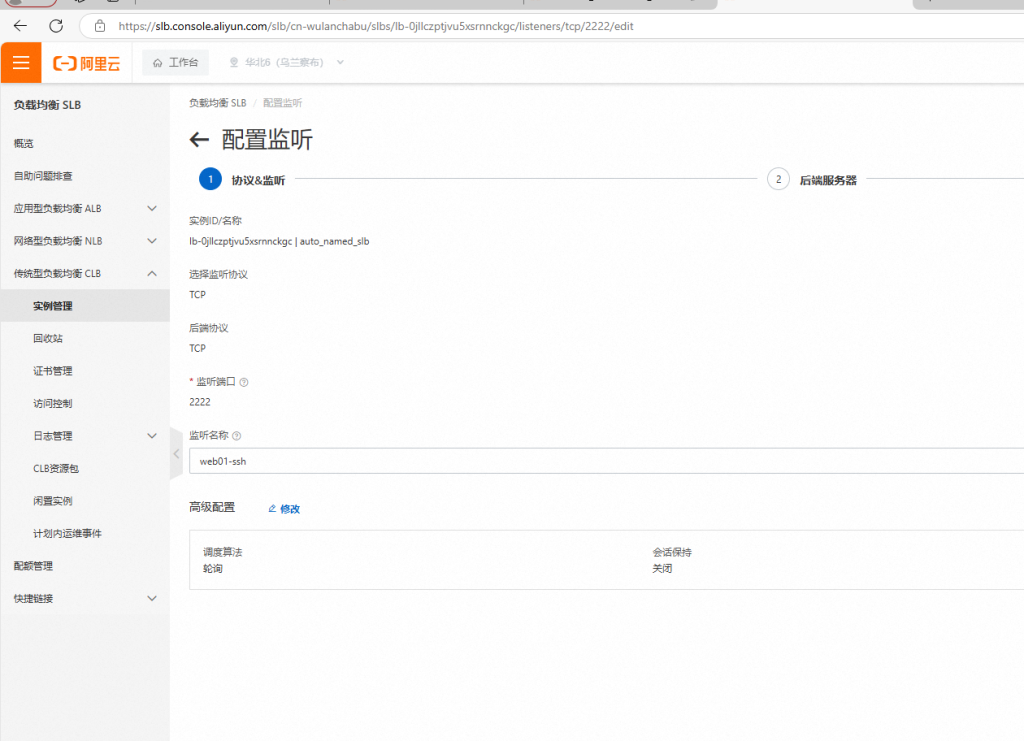
Task: Click the 负载均衡 SLB breadcrumb link
Action: tap(217, 103)
